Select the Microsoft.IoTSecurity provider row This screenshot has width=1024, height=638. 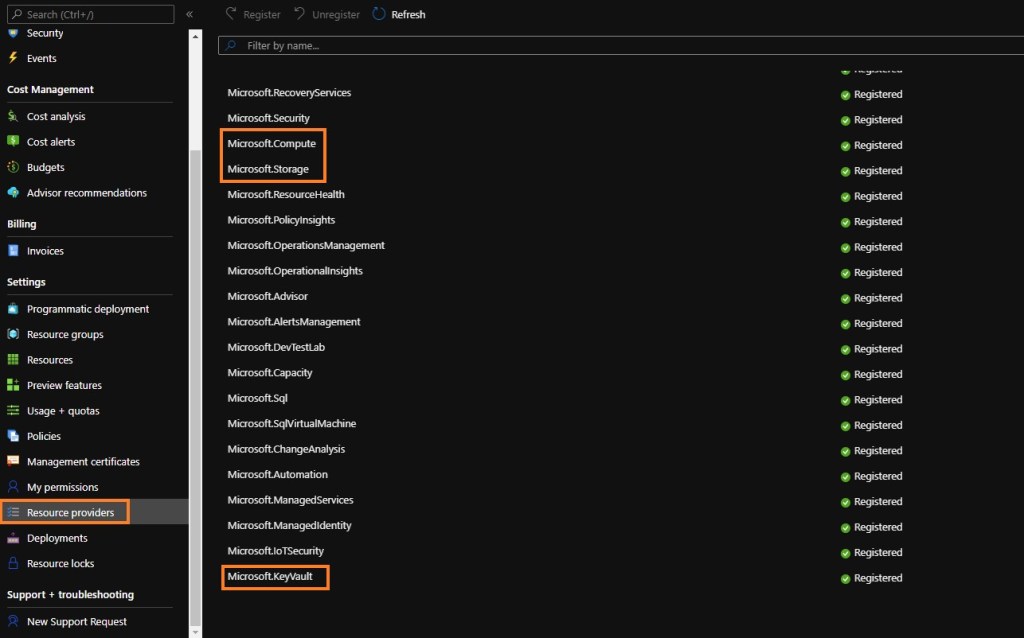[620, 551]
